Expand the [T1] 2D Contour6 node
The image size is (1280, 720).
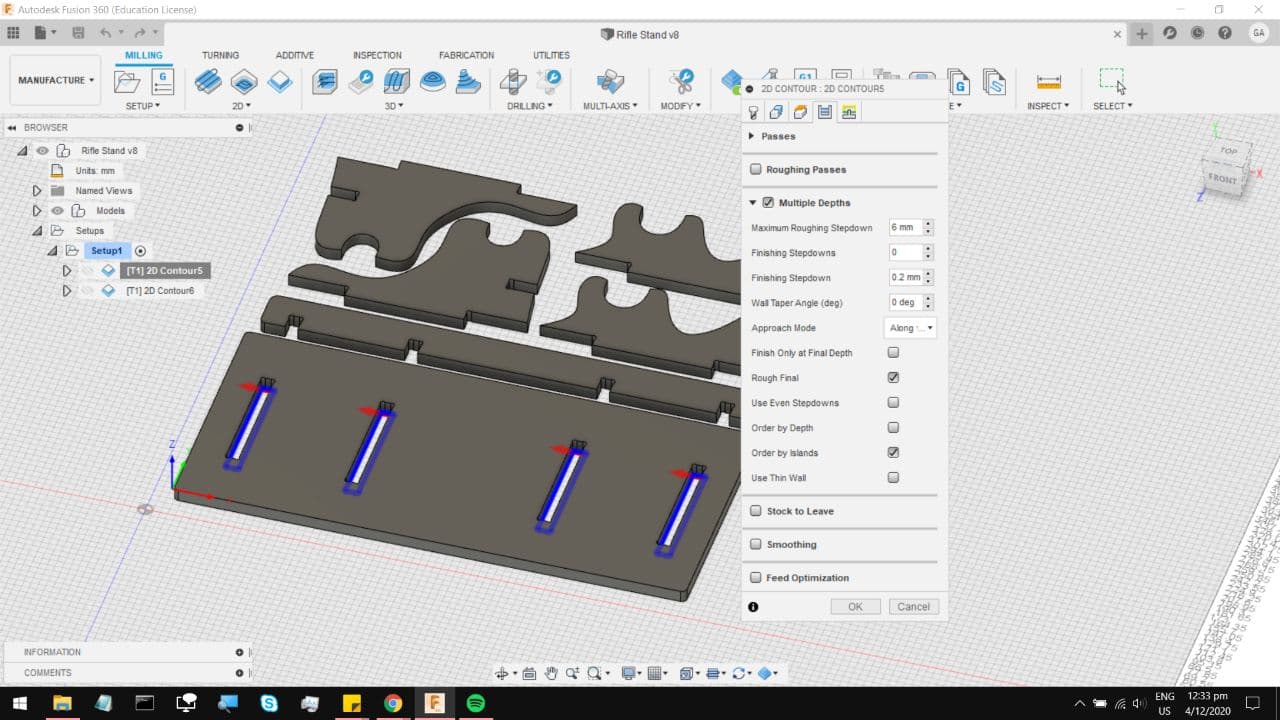pyautogui.click(x=67, y=291)
